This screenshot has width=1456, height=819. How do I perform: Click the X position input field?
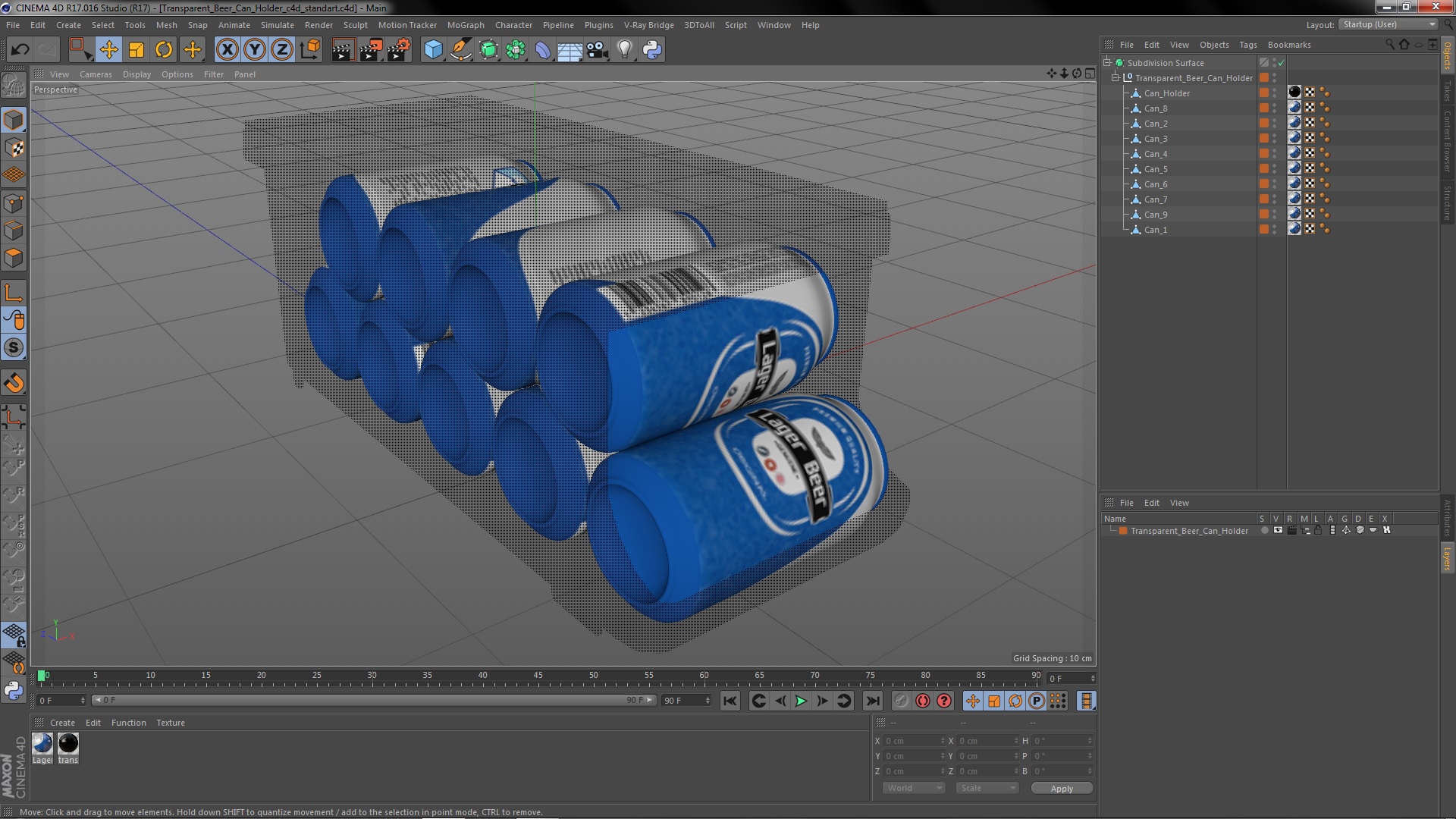914,741
